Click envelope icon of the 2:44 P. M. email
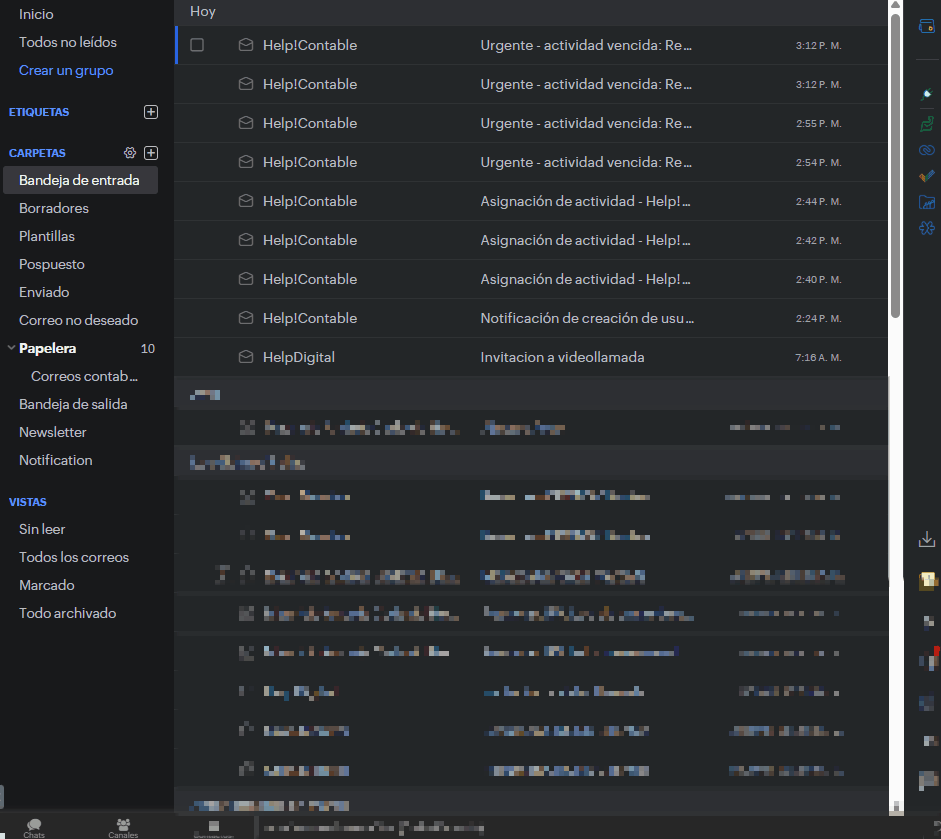The image size is (941, 839). pos(245,201)
